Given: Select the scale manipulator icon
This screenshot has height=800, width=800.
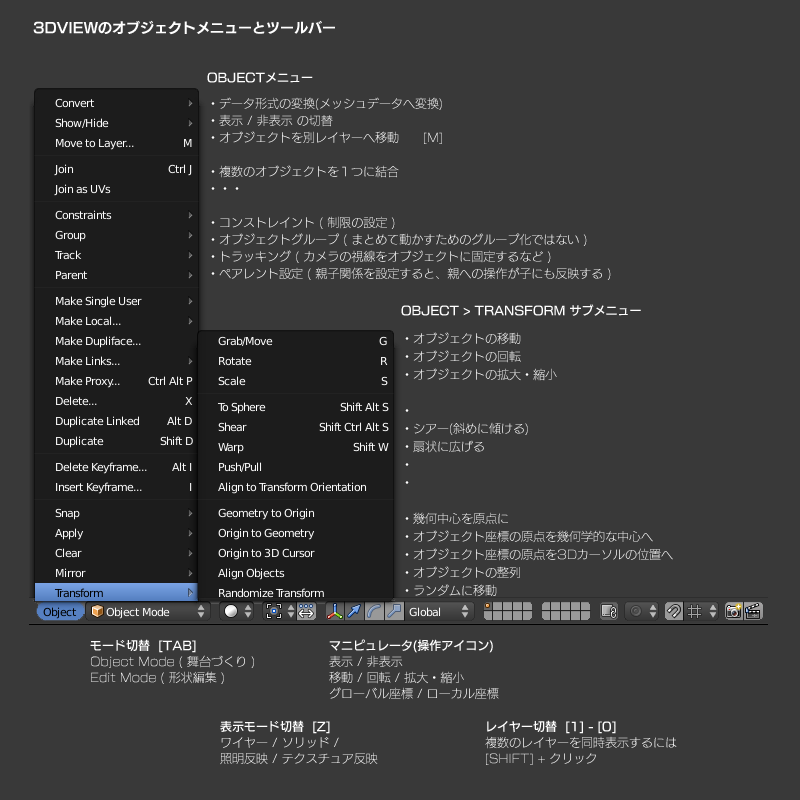Looking at the screenshot, I should click(x=394, y=612).
